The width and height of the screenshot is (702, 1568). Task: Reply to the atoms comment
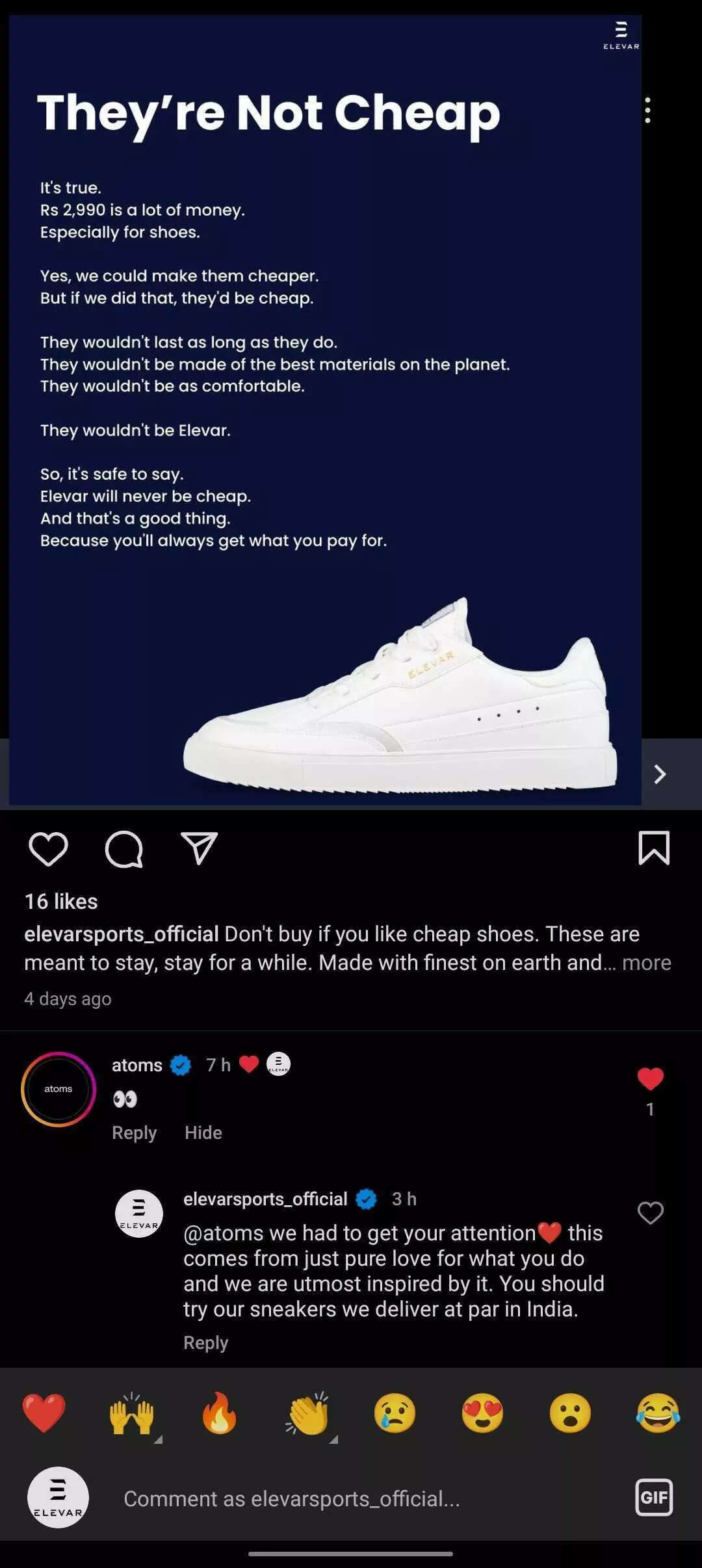click(135, 1132)
